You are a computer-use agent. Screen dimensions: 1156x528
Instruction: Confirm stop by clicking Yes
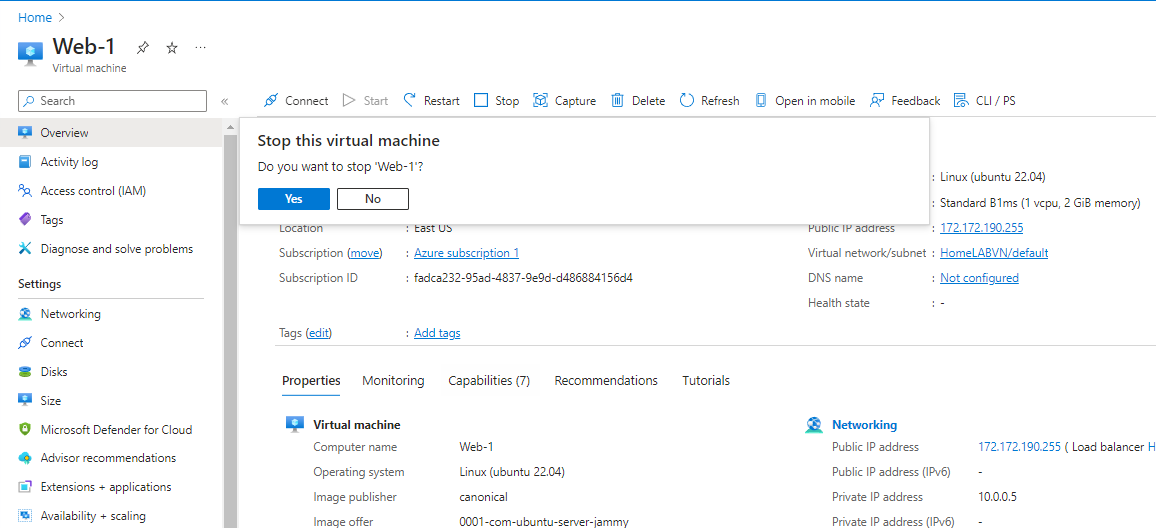293,198
